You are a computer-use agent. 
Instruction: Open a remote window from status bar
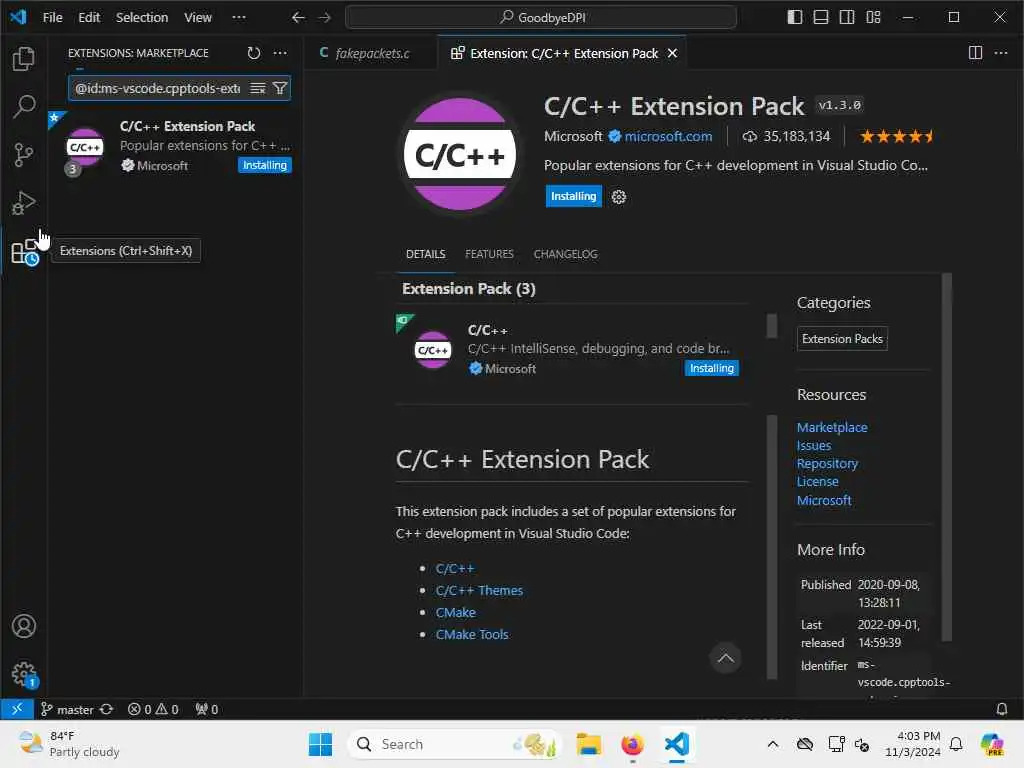click(x=17, y=709)
